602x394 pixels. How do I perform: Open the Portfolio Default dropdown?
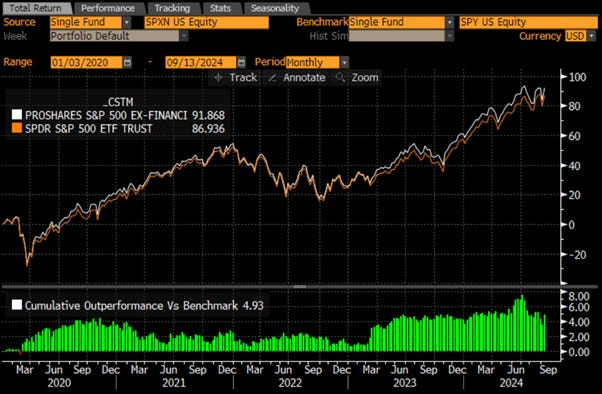coord(114,36)
